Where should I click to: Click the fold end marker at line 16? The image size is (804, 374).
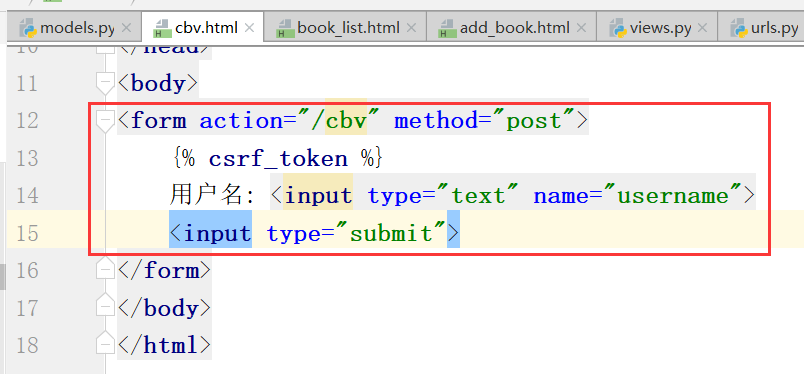point(105,269)
